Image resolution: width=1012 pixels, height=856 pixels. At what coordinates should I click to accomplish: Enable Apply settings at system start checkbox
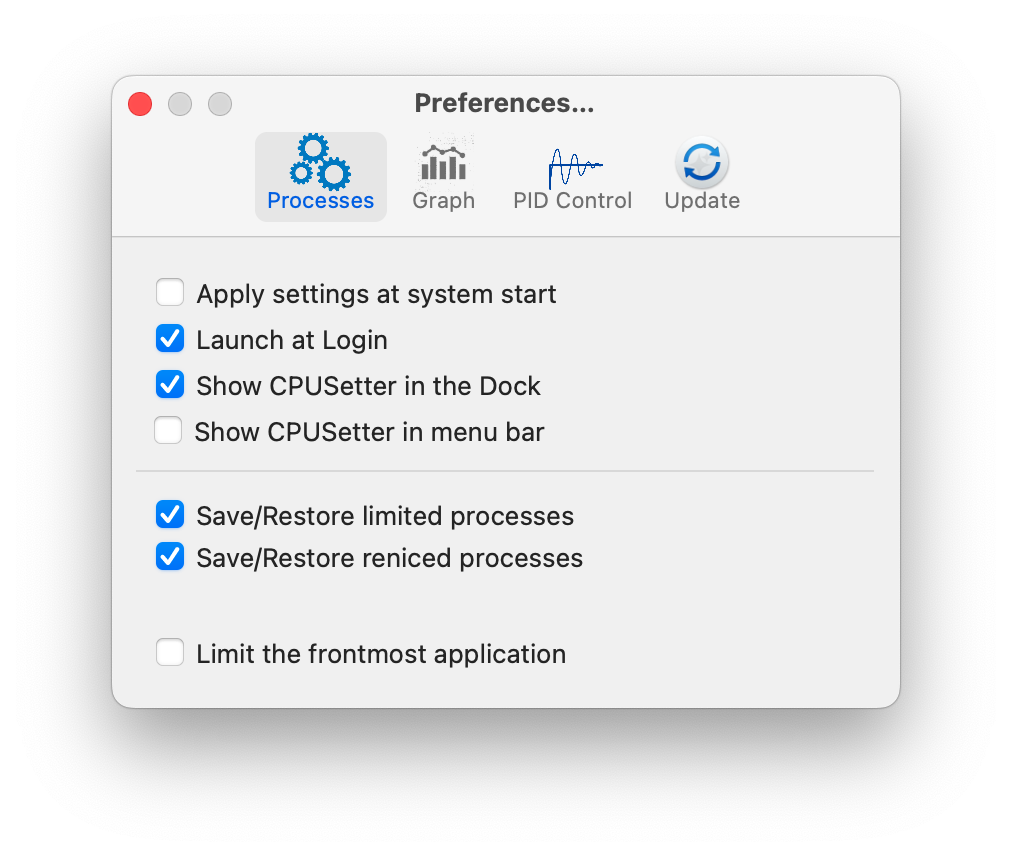click(x=170, y=292)
